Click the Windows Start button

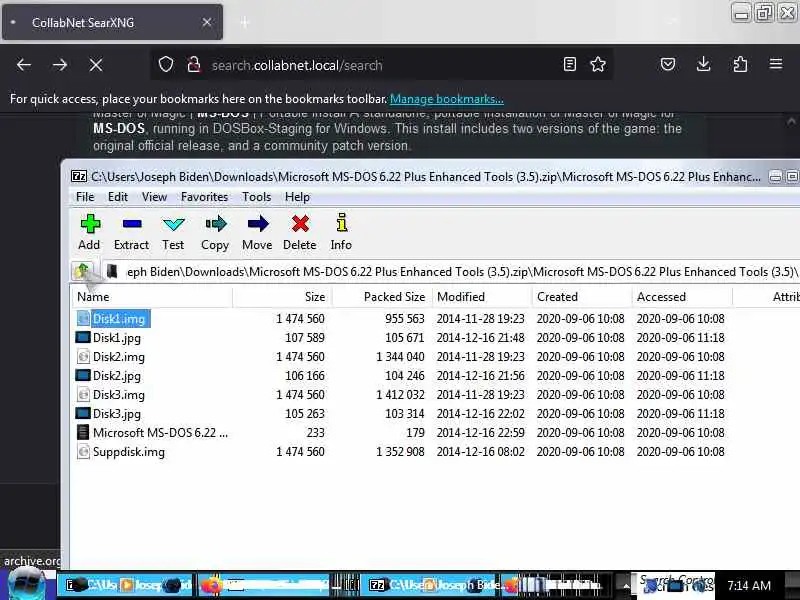(x=27, y=585)
